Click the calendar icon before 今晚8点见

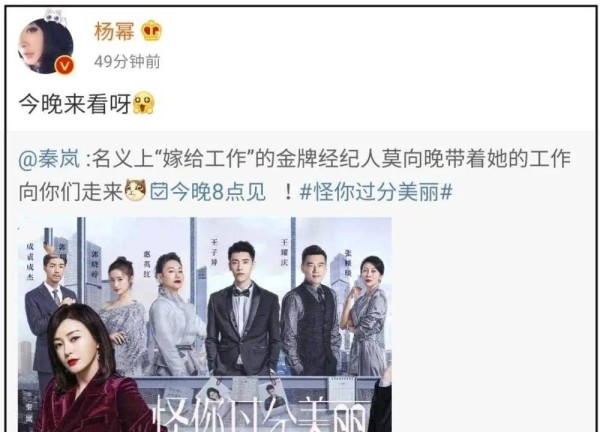(159, 191)
